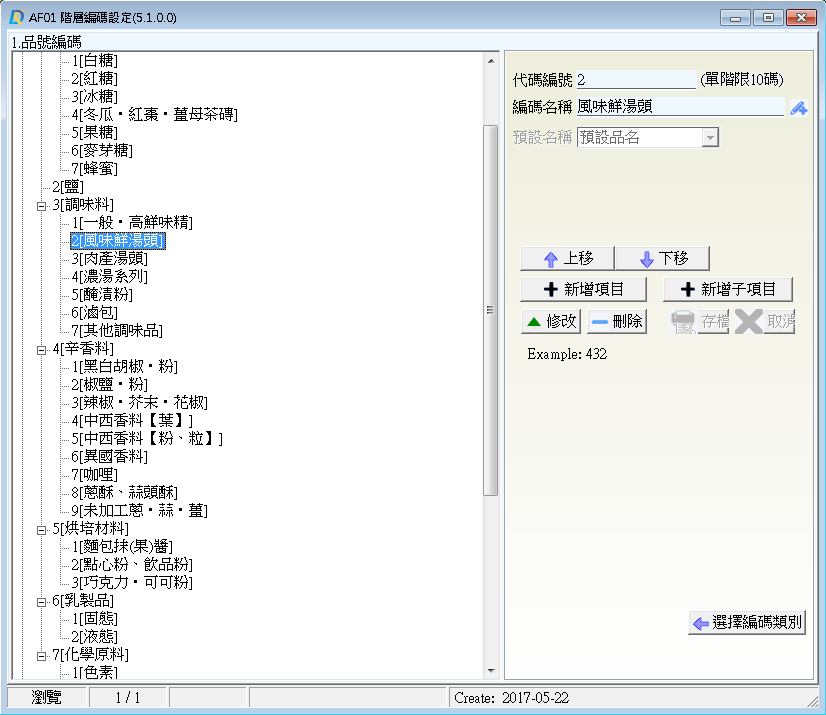The image size is (826, 715).
Task: Select tree item 1[白糖]
Action: pos(95,61)
